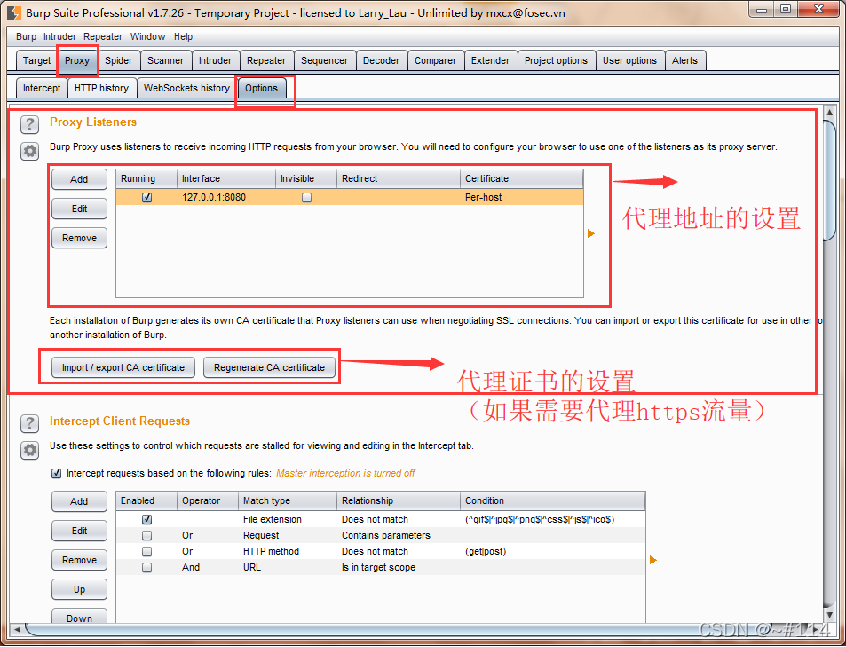
Task: Click Regenerate CA certificate button
Action: 269,368
